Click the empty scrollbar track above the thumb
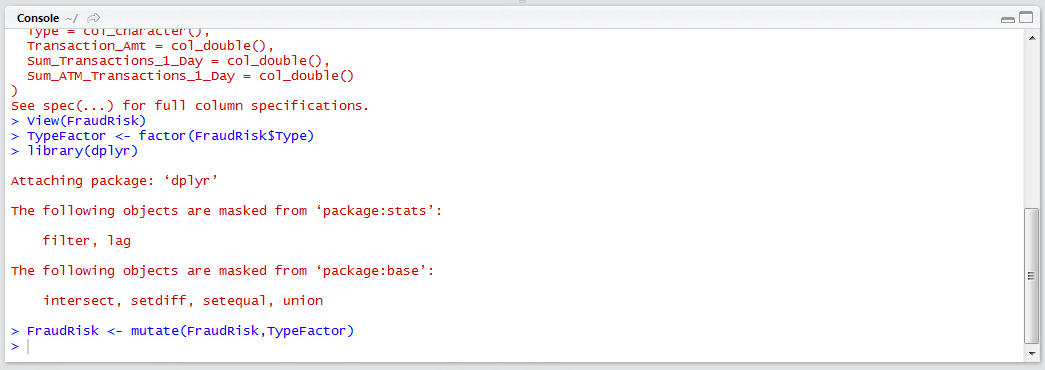Image resolution: width=1045 pixels, height=370 pixels. click(1030, 126)
